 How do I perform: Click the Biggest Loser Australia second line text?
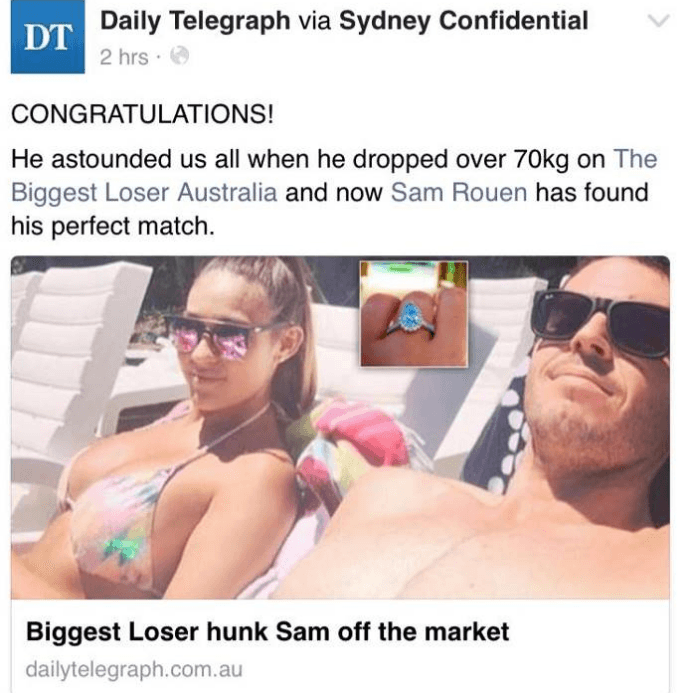pos(144,193)
